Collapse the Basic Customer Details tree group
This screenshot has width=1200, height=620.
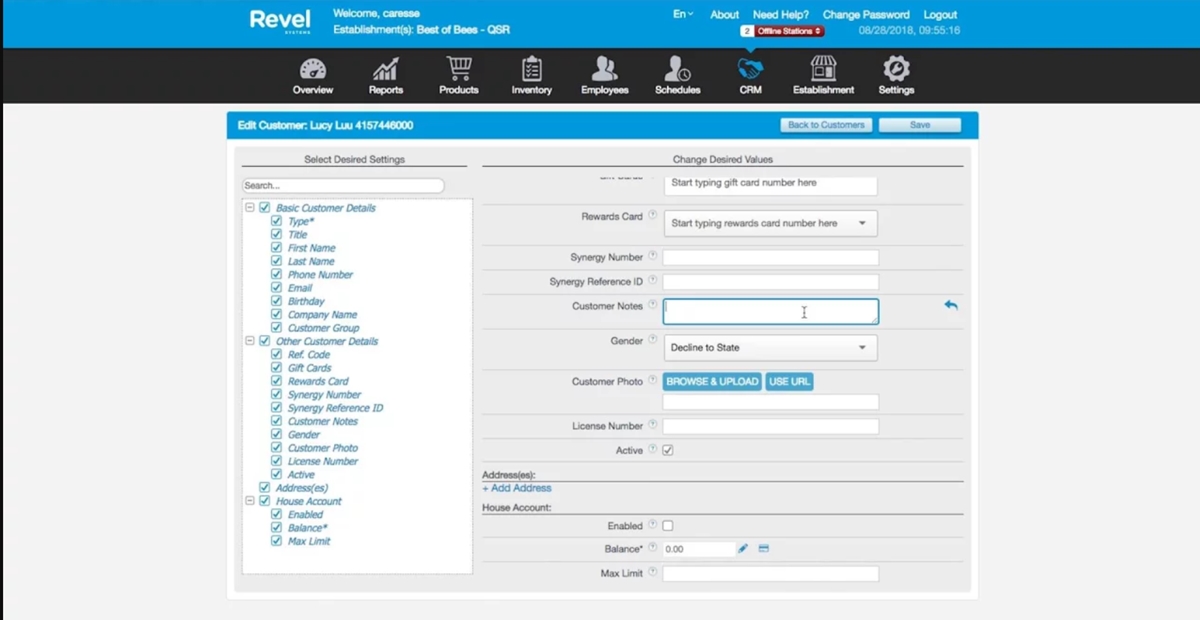(x=250, y=208)
